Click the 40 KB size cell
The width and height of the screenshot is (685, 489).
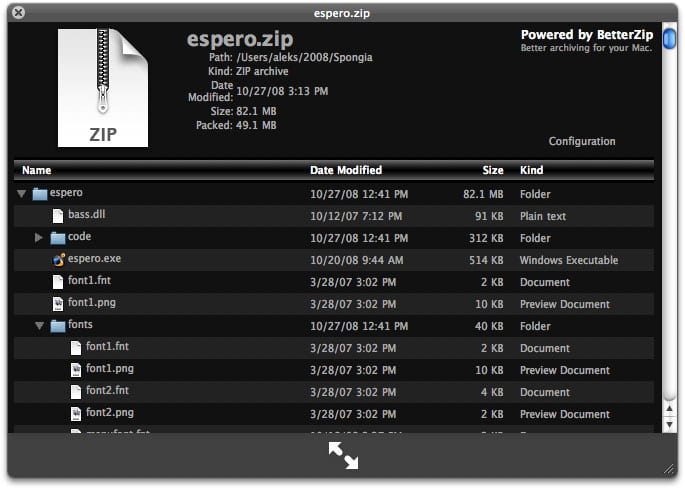click(489, 326)
